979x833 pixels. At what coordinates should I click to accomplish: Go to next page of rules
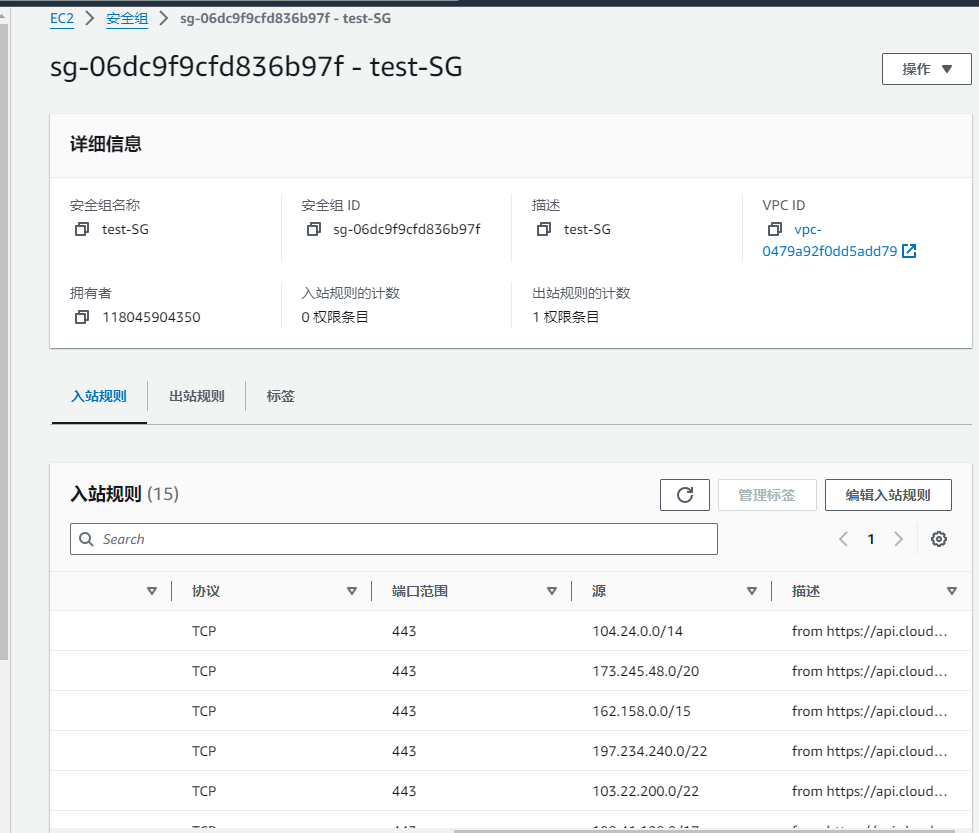pyautogui.click(x=898, y=539)
